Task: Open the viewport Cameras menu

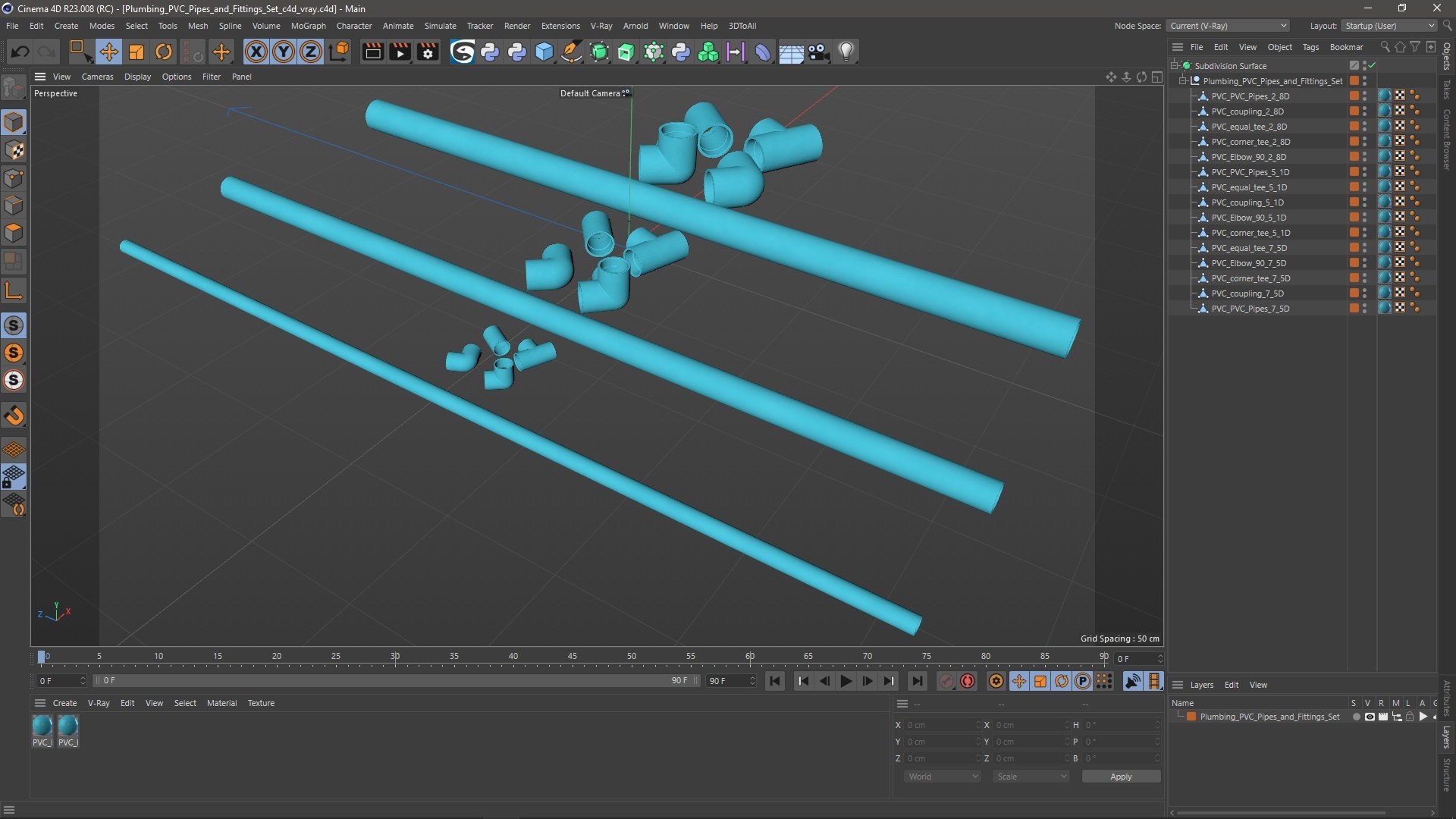Action: 97,77
